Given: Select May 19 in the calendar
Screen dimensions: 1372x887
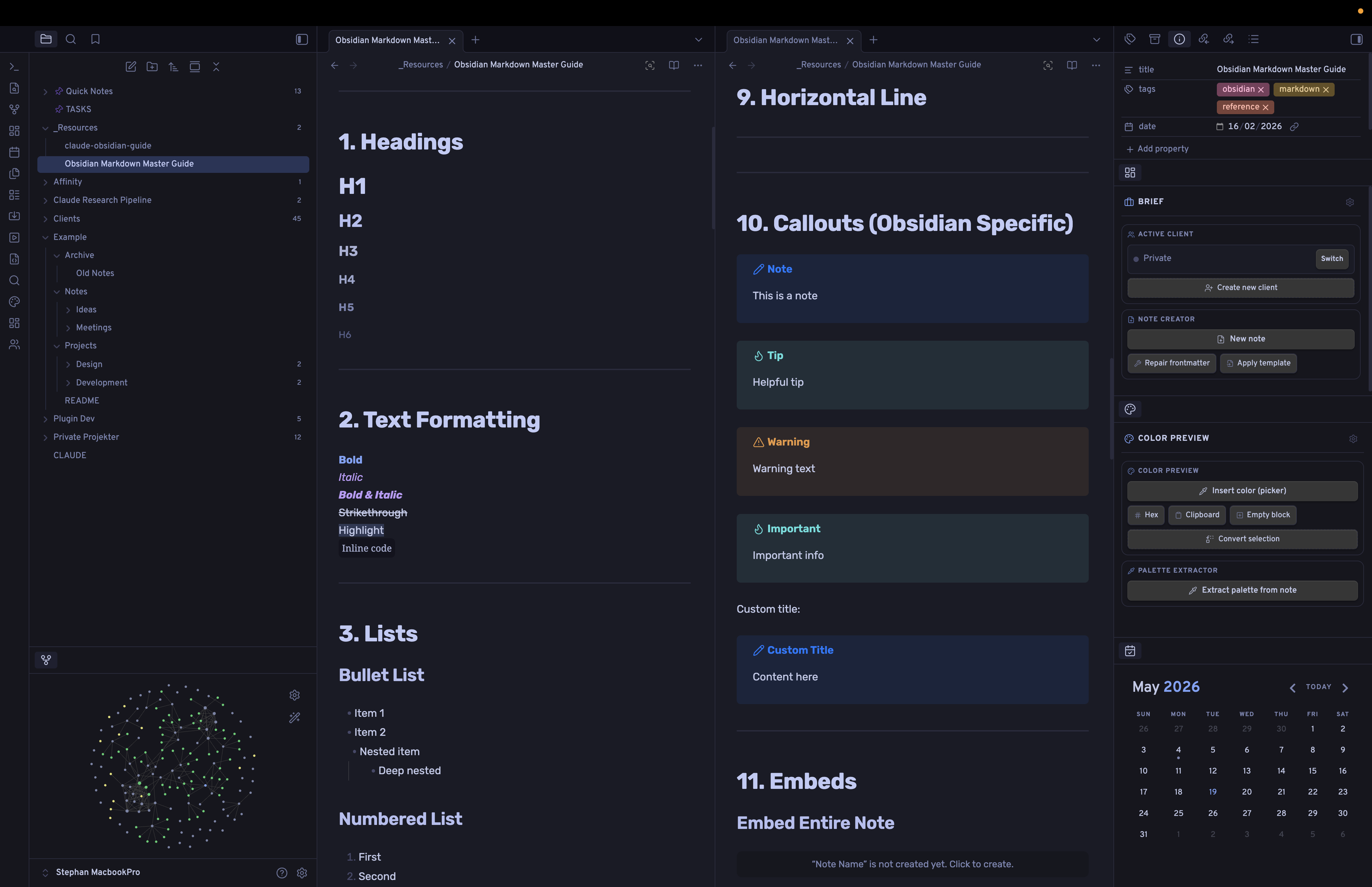Looking at the screenshot, I should (x=1213, y=792).
